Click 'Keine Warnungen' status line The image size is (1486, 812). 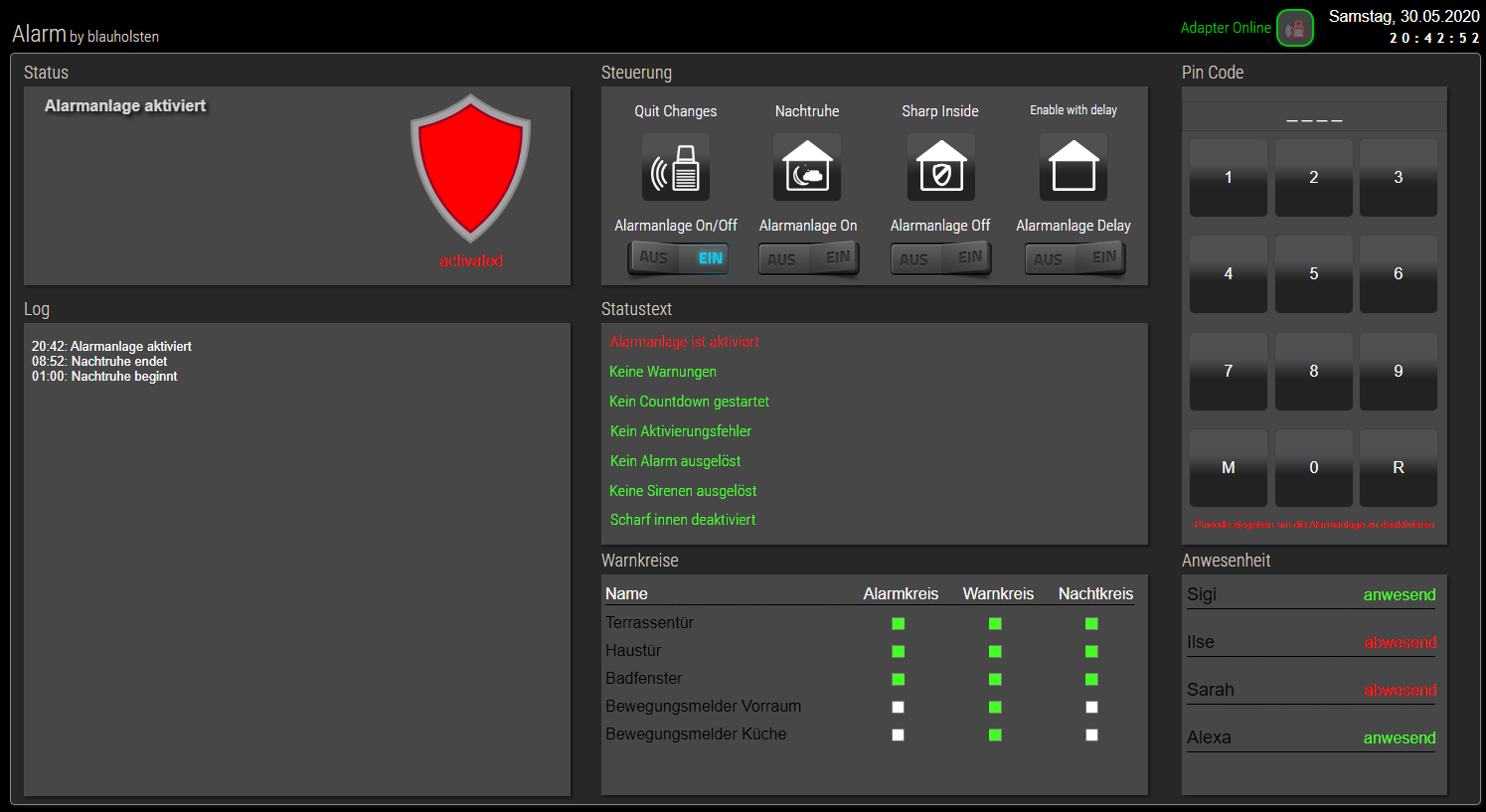(x=663, y=372)
